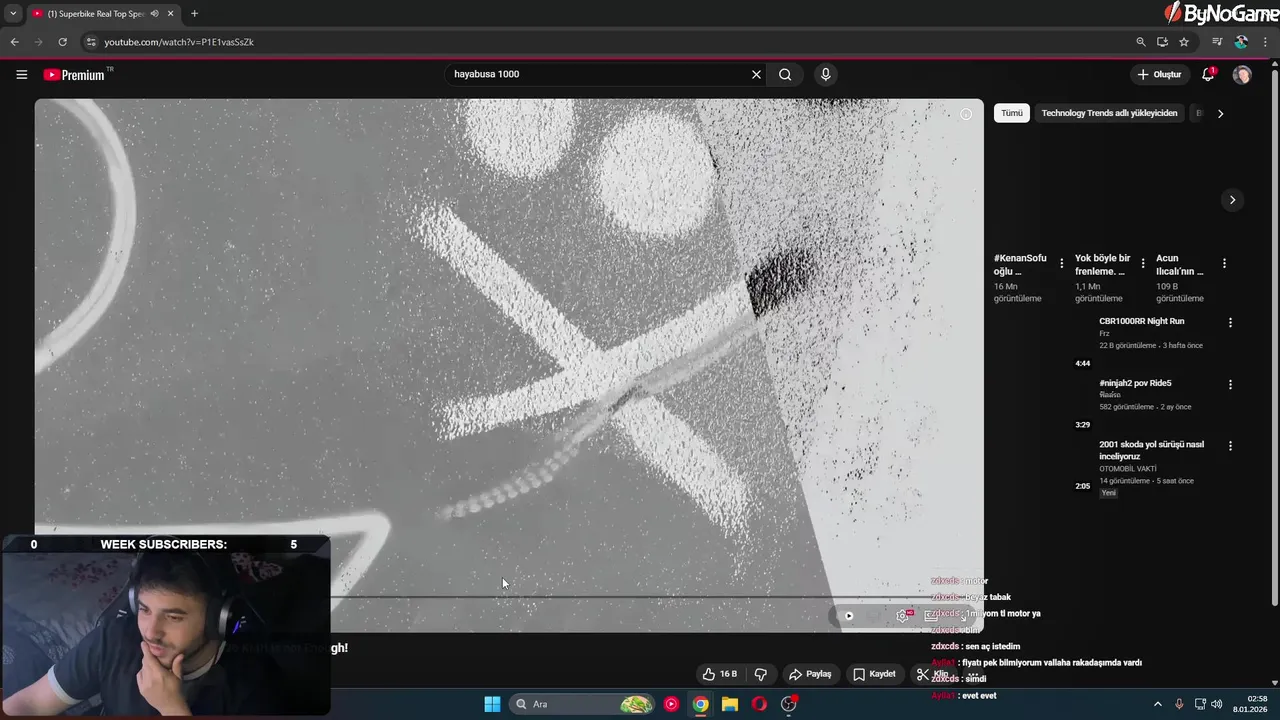The height and width of the screenshot is (720, 1280).
Task: Select the youtube.com URL in address bar
Action: [x=179, y=42]
